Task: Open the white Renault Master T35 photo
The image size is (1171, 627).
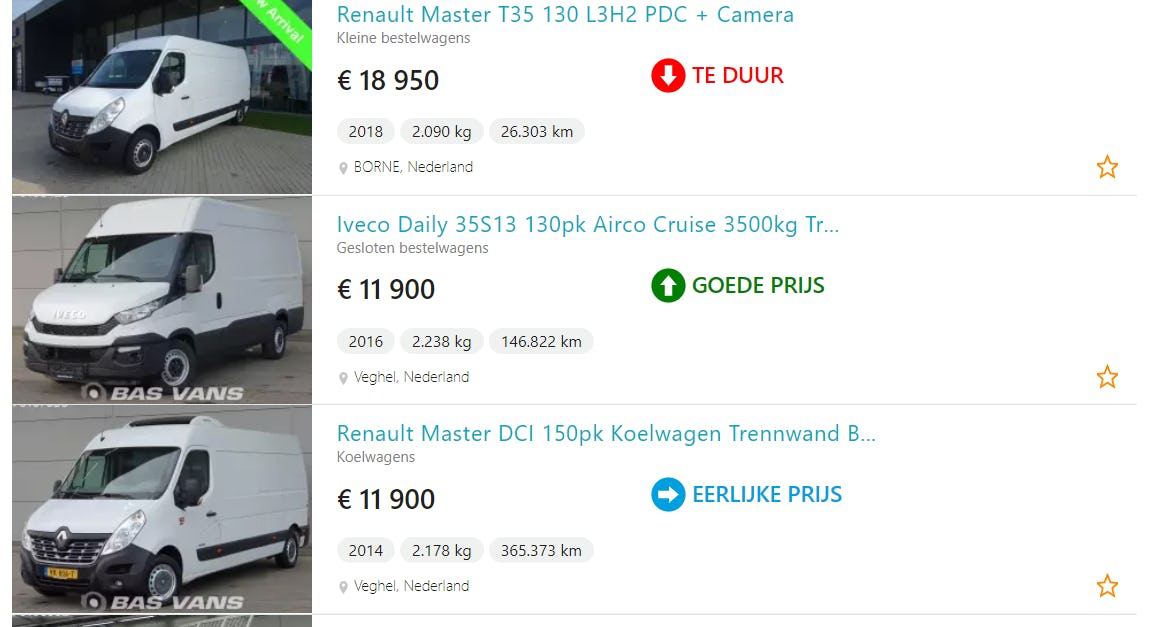Action: coord(162,97)
